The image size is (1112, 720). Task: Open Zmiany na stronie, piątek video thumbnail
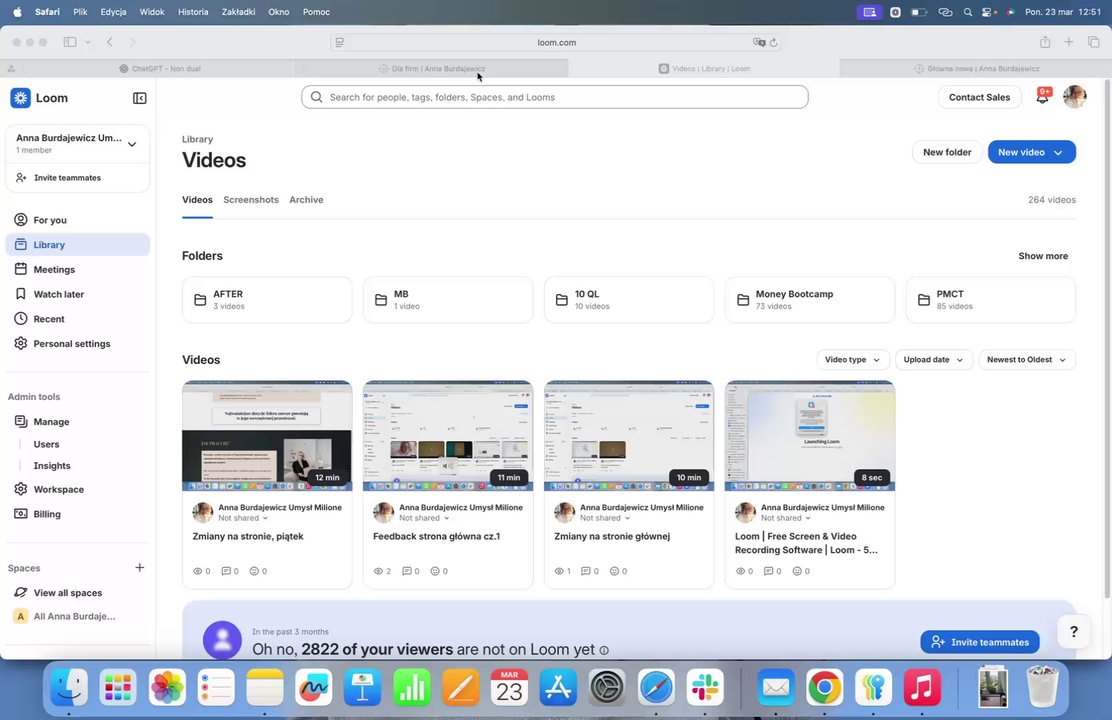coord(267,436)
